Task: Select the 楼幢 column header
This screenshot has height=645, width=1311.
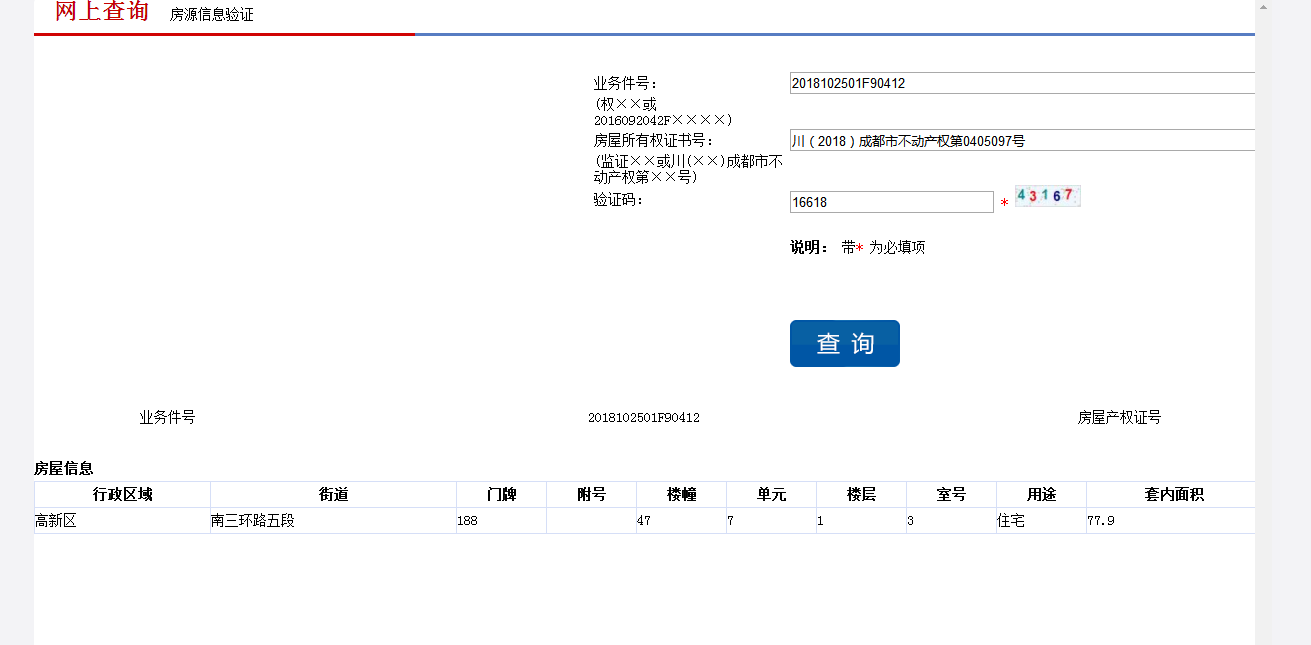Action: click(x=681, y=495)
